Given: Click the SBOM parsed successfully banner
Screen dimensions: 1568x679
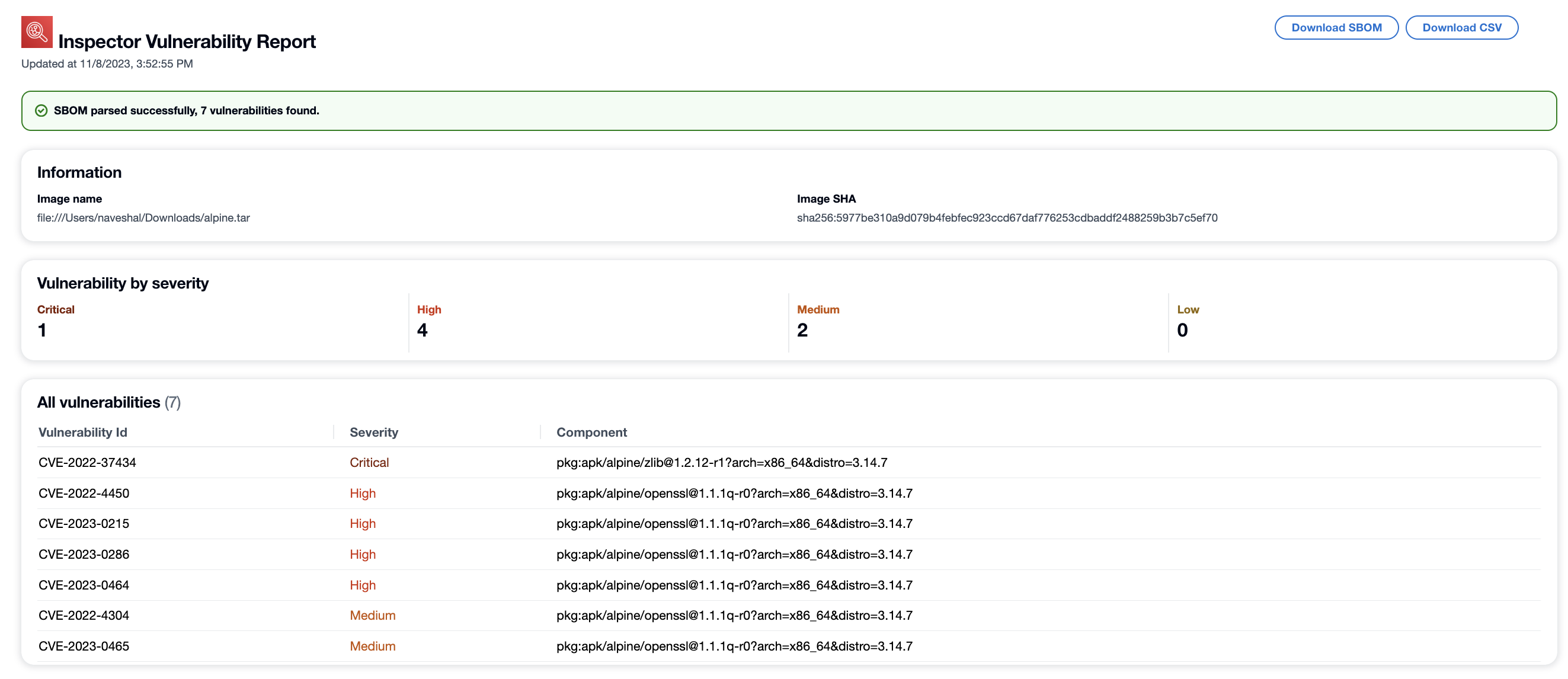Looking at the screenshot, I should pyautogui.click(x=186, y=110).
